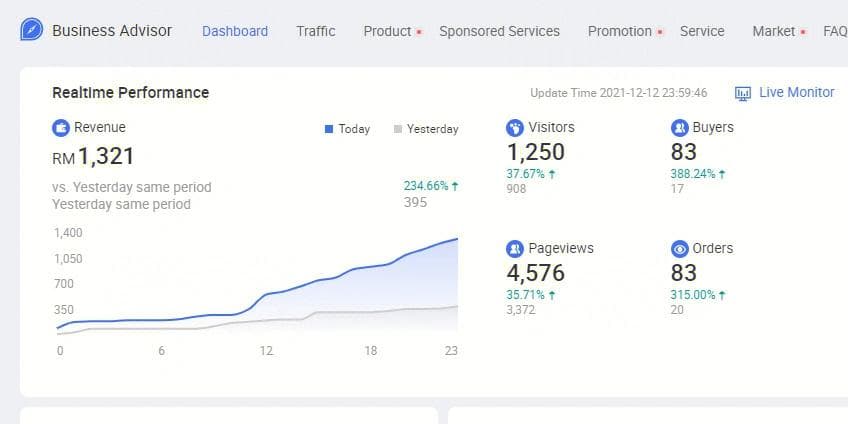The height and width of the screenshot is (424, 848).
Task: Click the Update Time 2021-12-12 23:59:46 text
Action: [618, 93]
